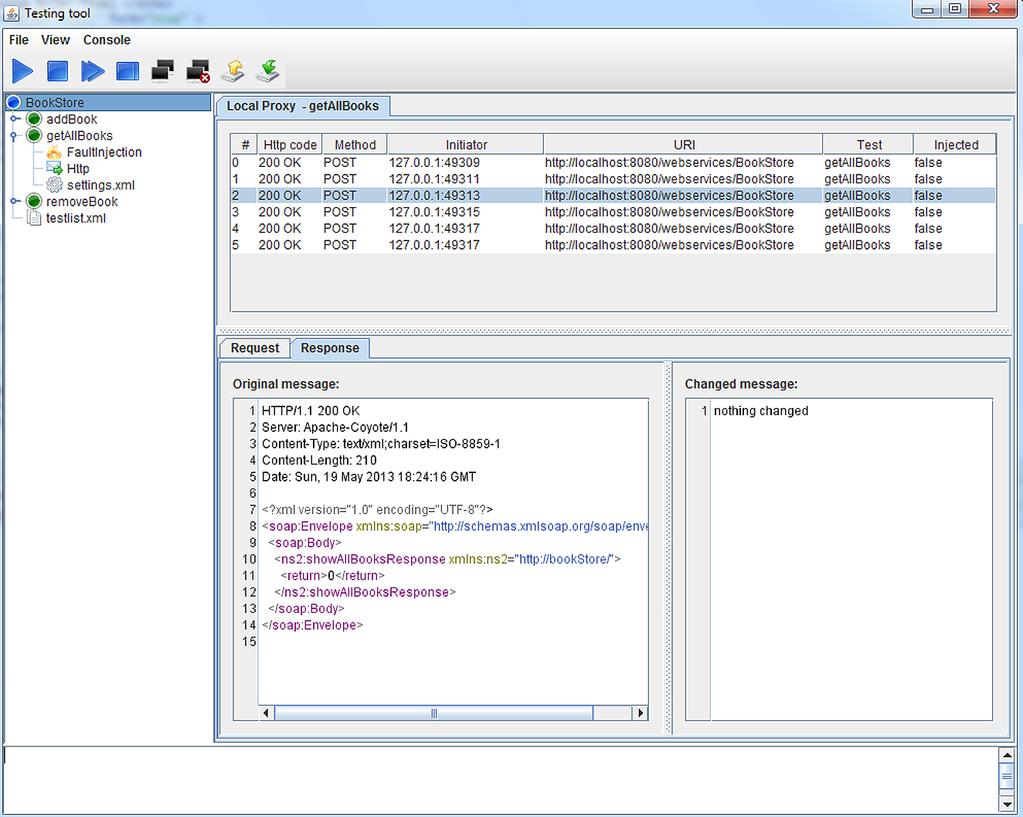Select the BookStore root node icon
The width and height of the screenshot is (1023, 817).
(x=14, y=102)
